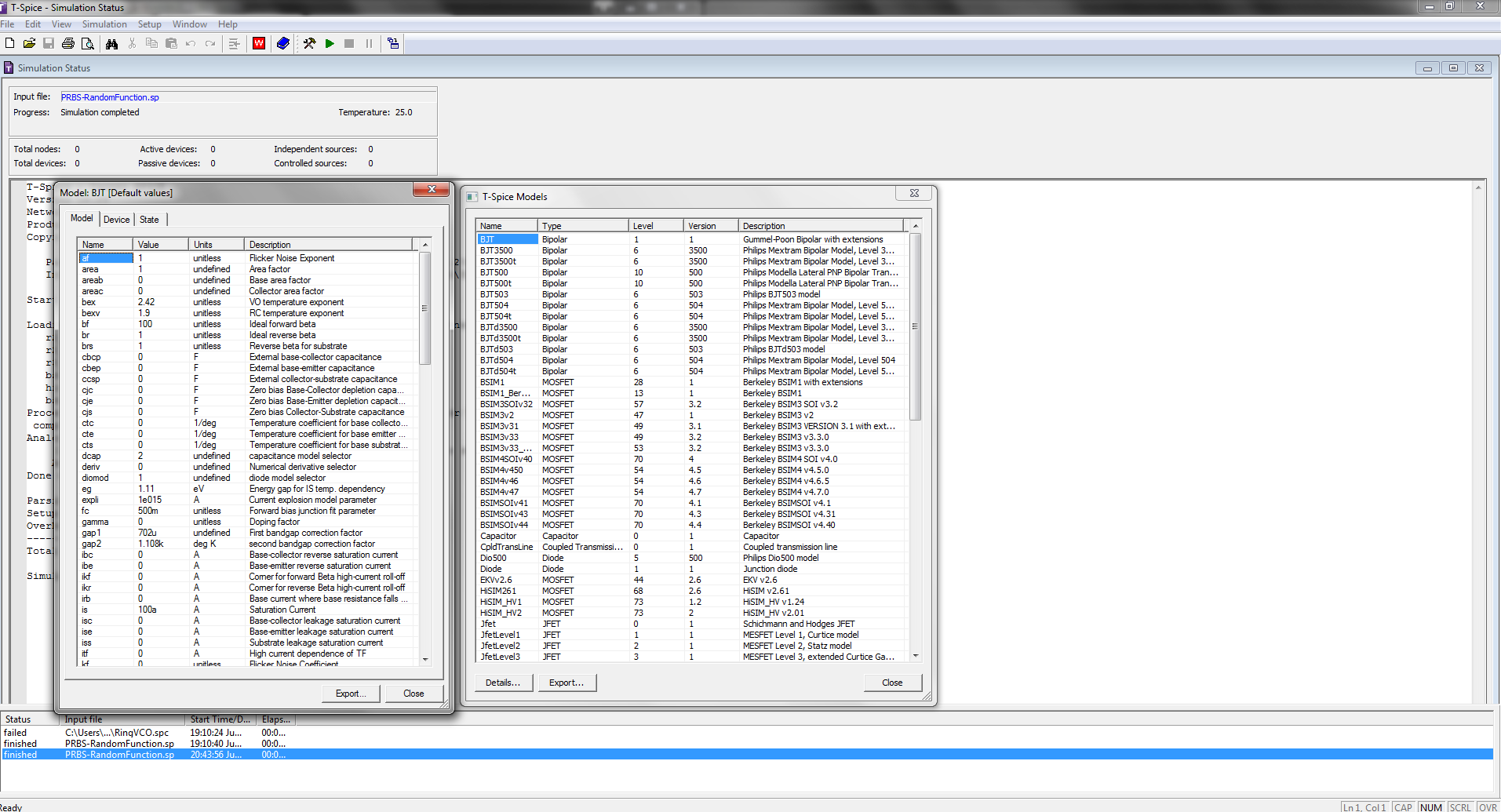Click the Open file folder icon
1501x812 pixels.
point(29,44)
